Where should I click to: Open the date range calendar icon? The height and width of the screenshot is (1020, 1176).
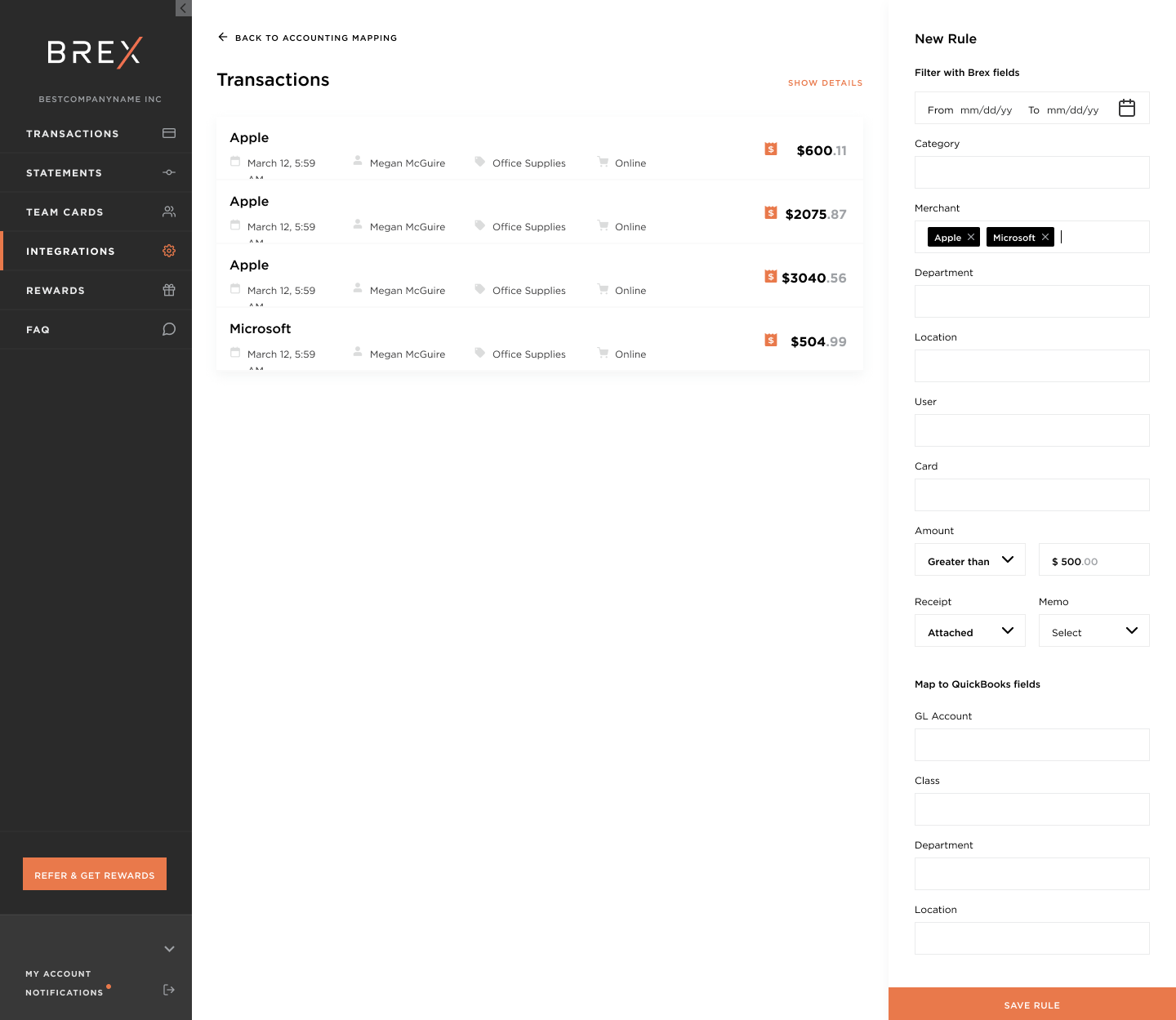tap(1127, 108)
